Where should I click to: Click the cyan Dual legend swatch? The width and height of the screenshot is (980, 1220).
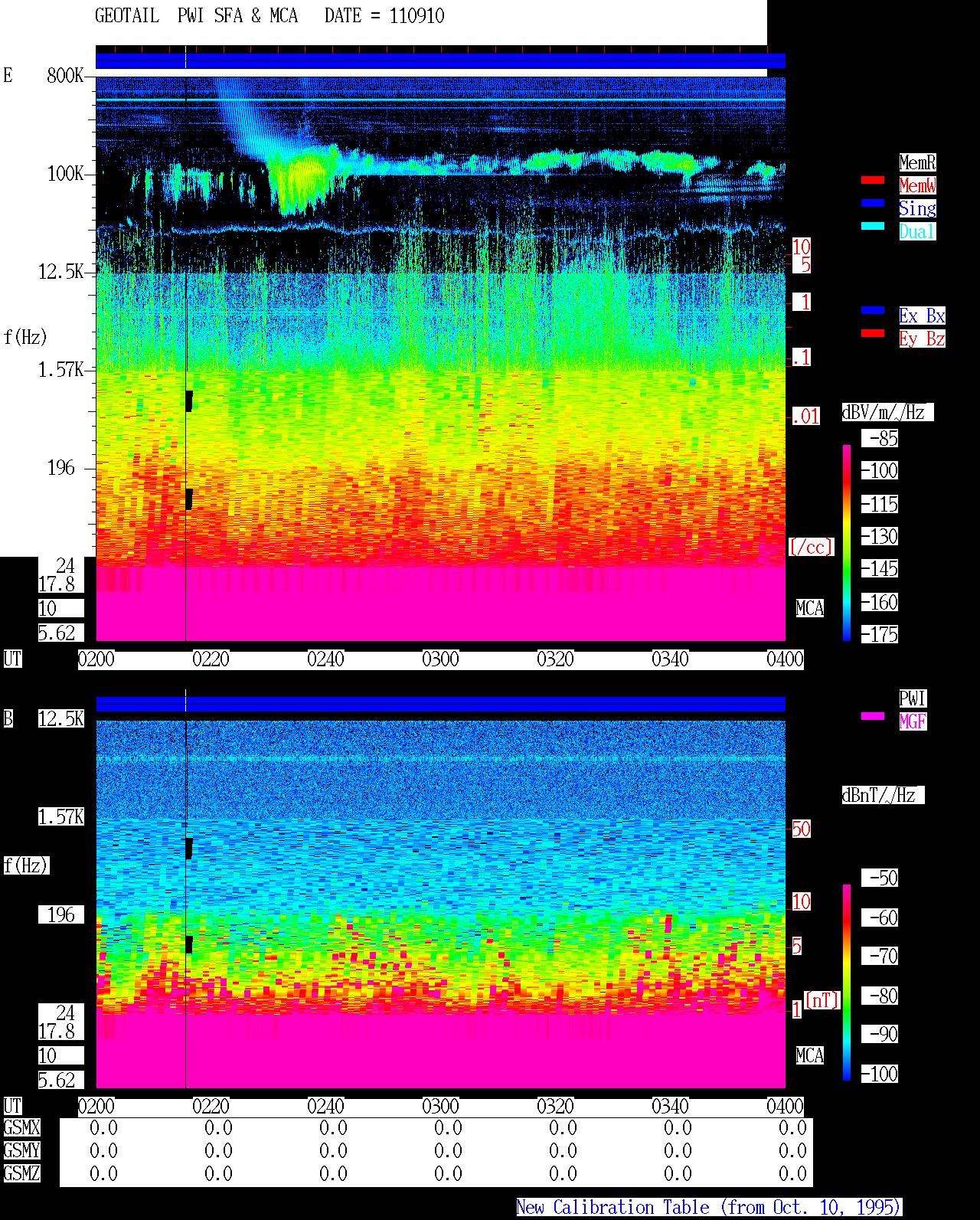tap(873, 226)
